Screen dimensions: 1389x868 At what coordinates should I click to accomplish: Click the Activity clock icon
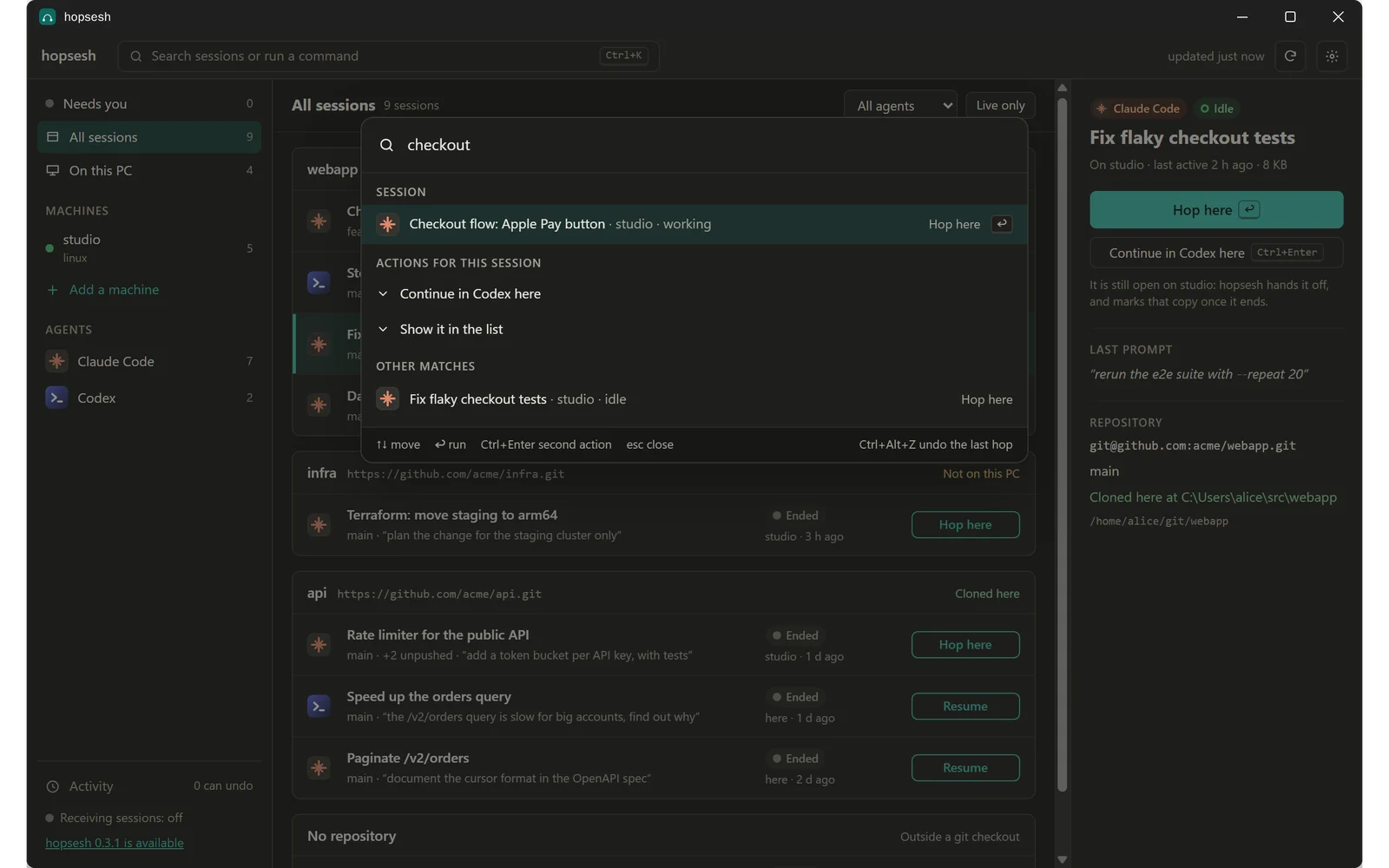point(53,786)
